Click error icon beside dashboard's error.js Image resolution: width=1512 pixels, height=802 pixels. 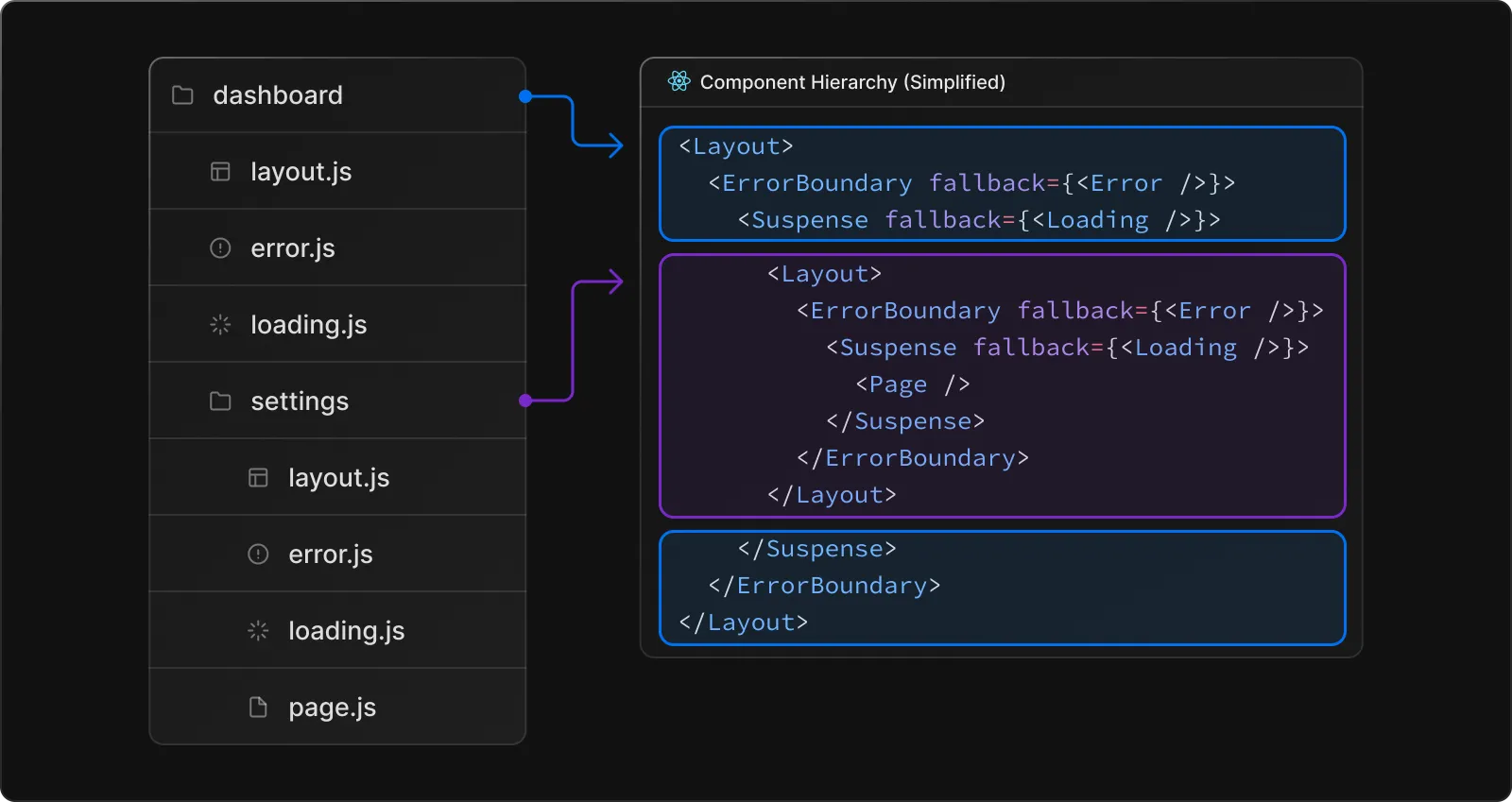point(220,248)
